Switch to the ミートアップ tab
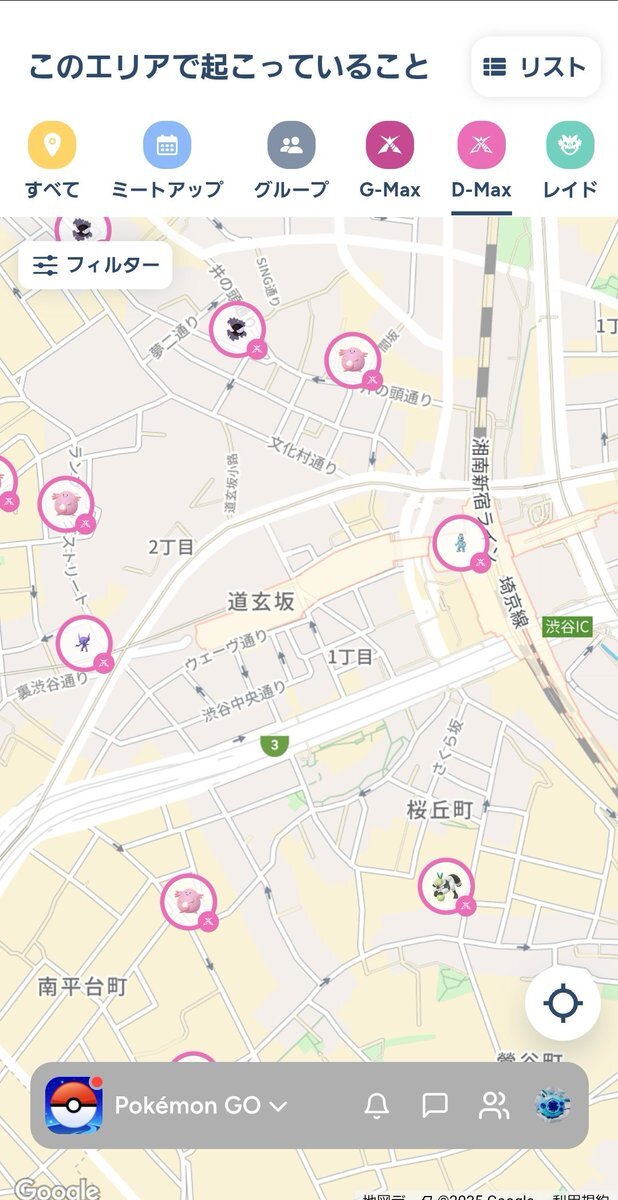Screen dimensions: 618x1200 167,146
